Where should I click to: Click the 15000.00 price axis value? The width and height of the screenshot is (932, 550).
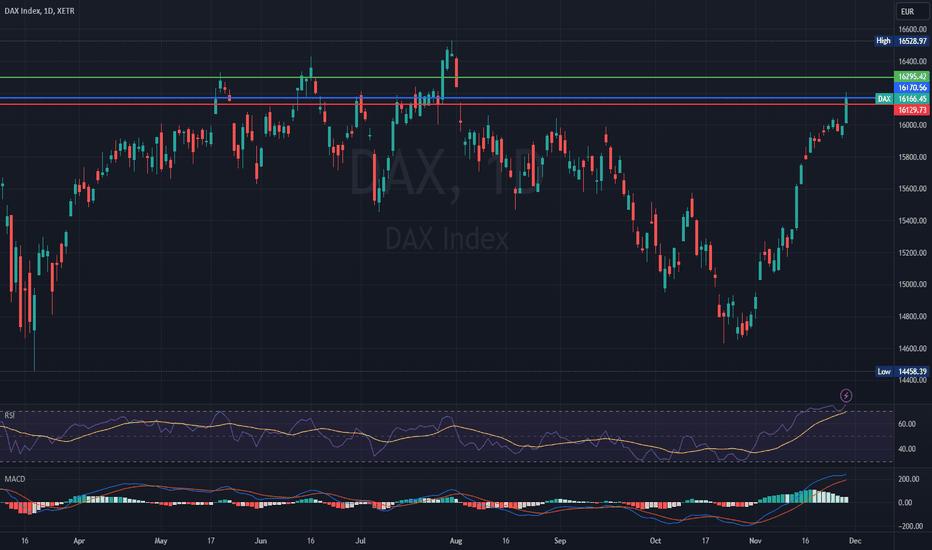(x=912, y=285)
